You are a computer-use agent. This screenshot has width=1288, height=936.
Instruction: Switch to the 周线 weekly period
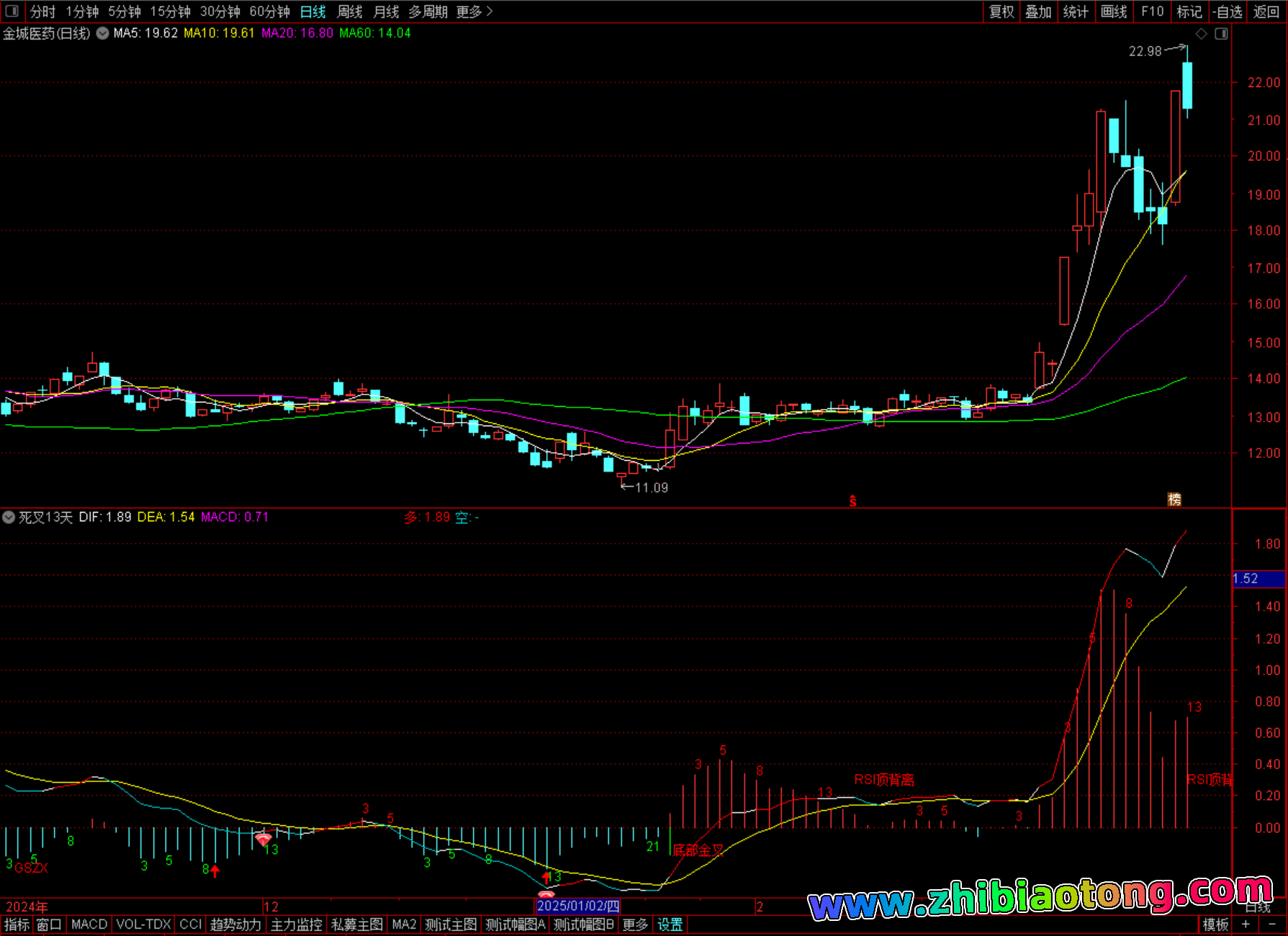pyautogui.click(x=350, y=12)
